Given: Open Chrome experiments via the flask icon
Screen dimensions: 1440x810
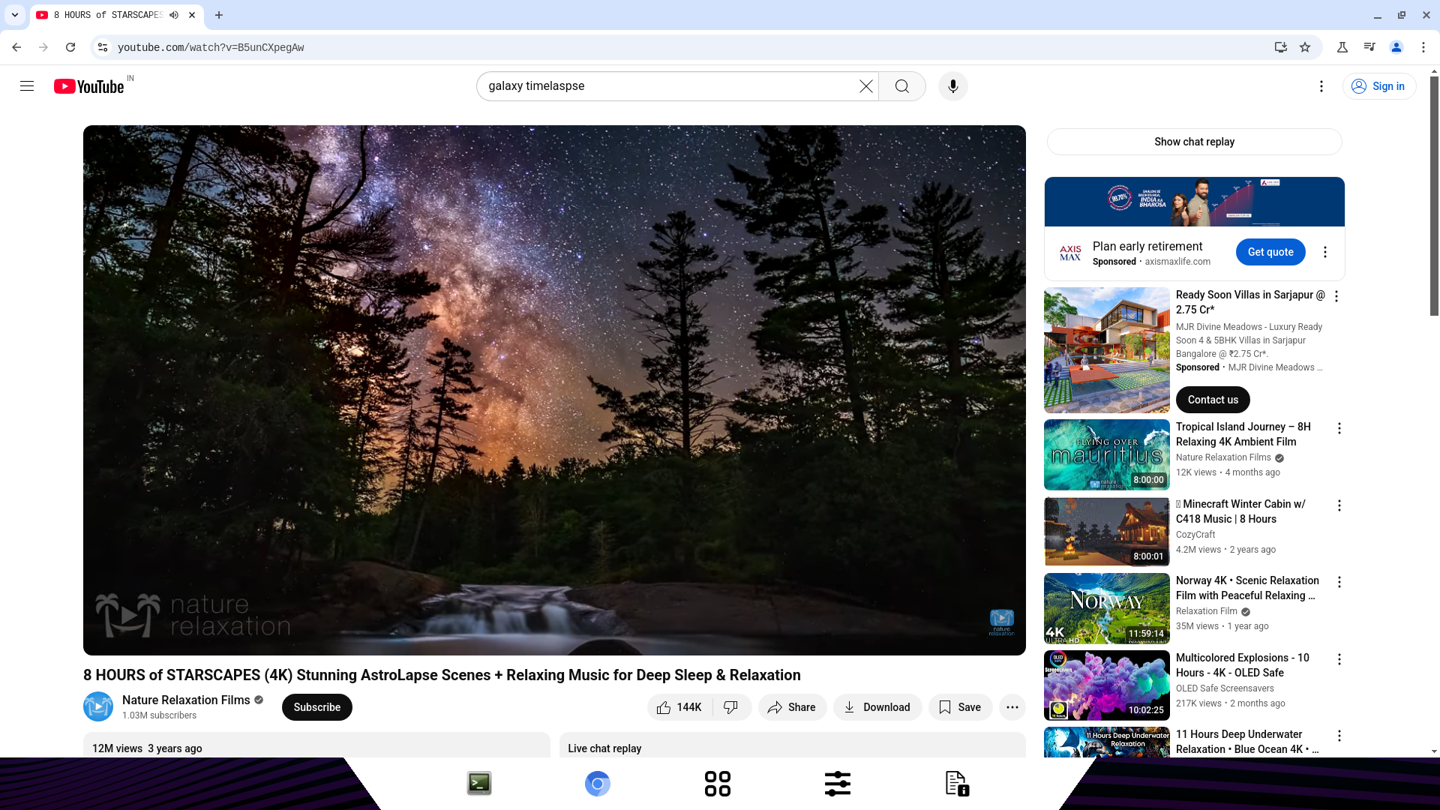Looking at the screenshot, I should [x=1342, y=47].
